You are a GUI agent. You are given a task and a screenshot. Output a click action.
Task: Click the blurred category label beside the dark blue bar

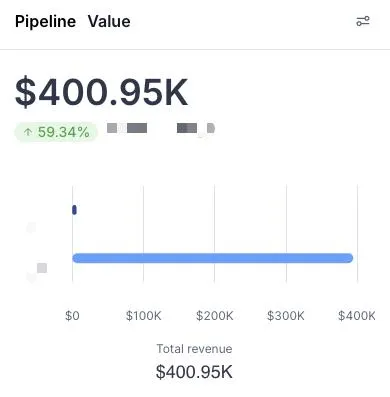pyautogui.click(x=31, y=228)
